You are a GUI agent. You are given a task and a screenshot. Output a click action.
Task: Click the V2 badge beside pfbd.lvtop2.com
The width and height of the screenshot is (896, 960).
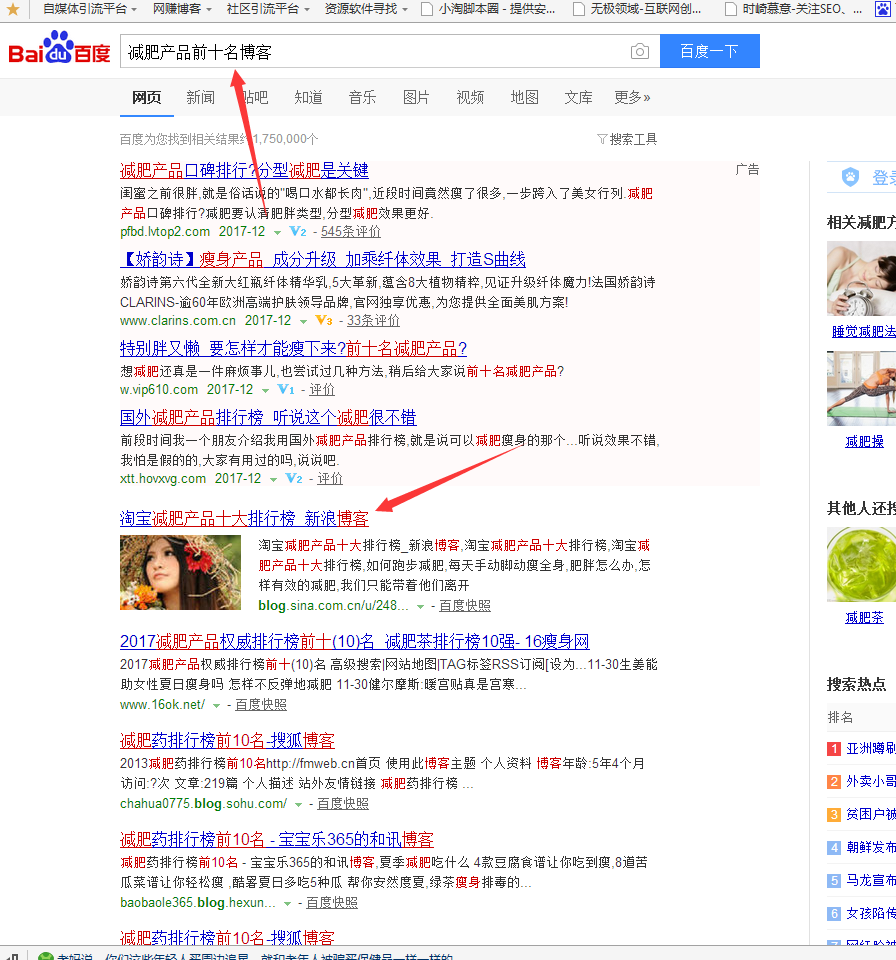[x=298, y=231]
